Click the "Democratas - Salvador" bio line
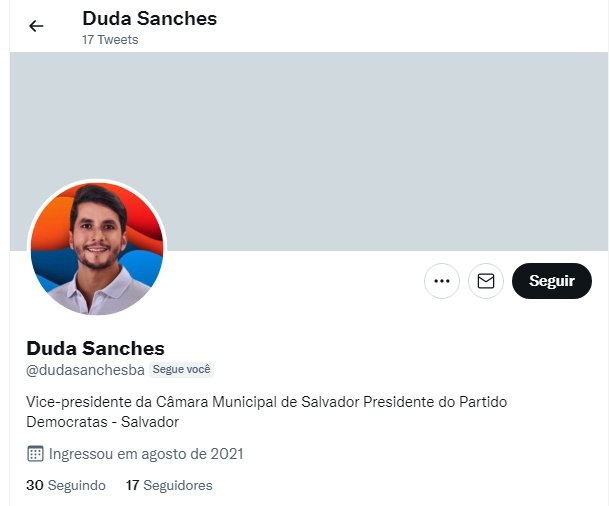The width and height of the screenshot is (610, 506). 102,422
